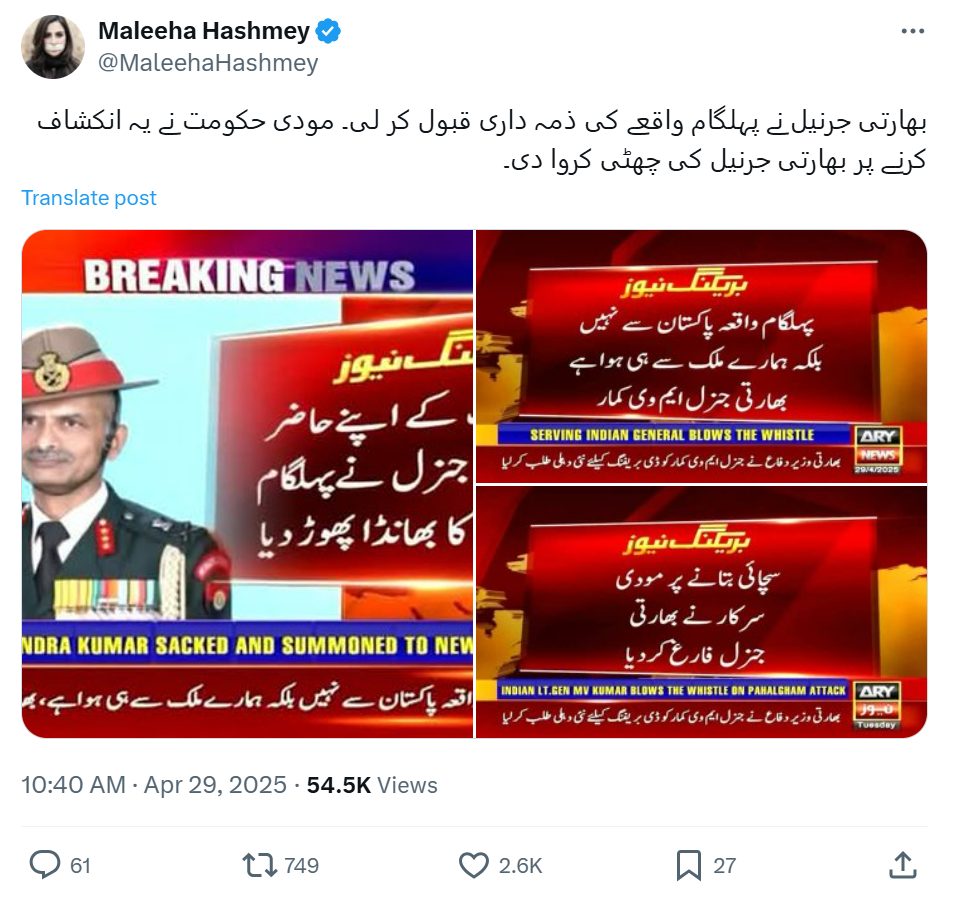Click the @MaleehaHashmey handle
Image resolution: width=953 pixels, height=902 pixels.
(208, 63)
